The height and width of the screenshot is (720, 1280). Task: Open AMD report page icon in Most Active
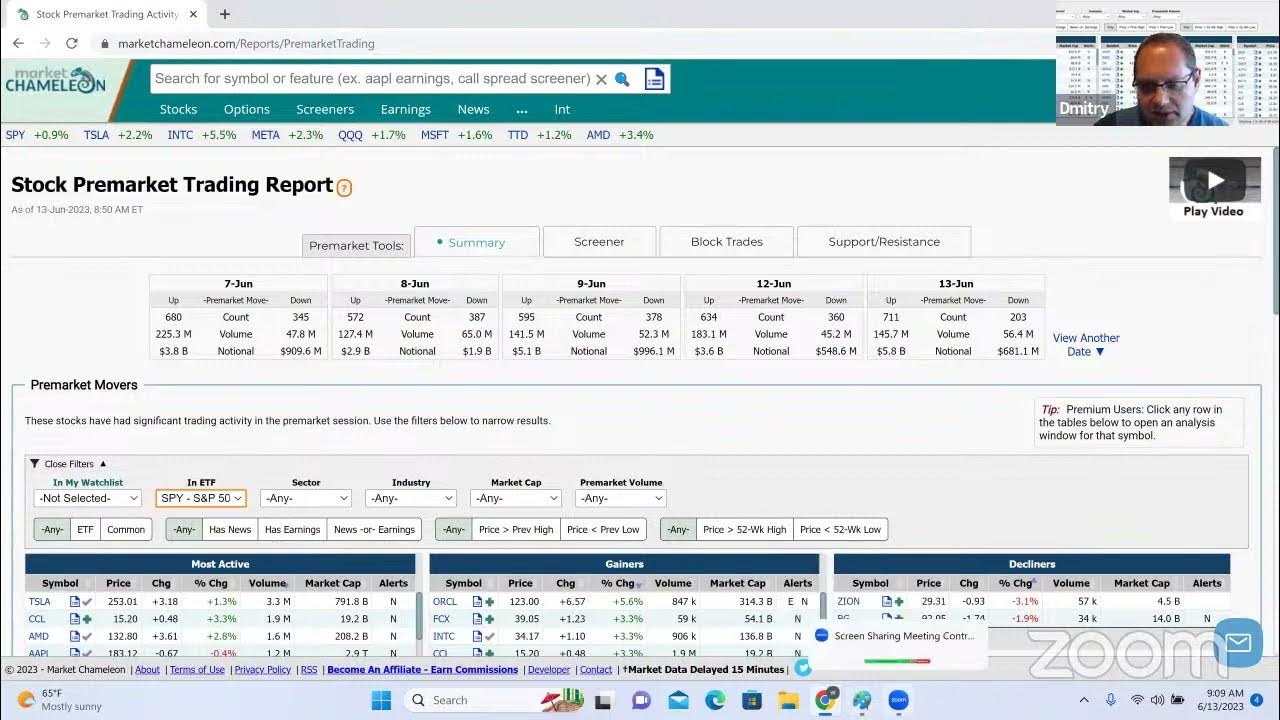click(74, 636)
